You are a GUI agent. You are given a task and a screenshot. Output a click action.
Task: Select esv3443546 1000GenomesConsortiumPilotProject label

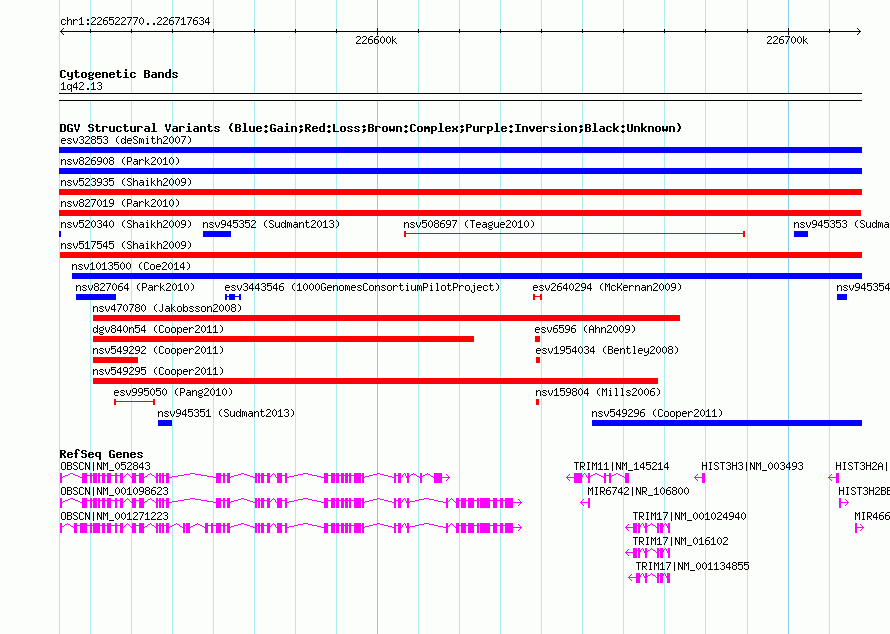[362, 287]
